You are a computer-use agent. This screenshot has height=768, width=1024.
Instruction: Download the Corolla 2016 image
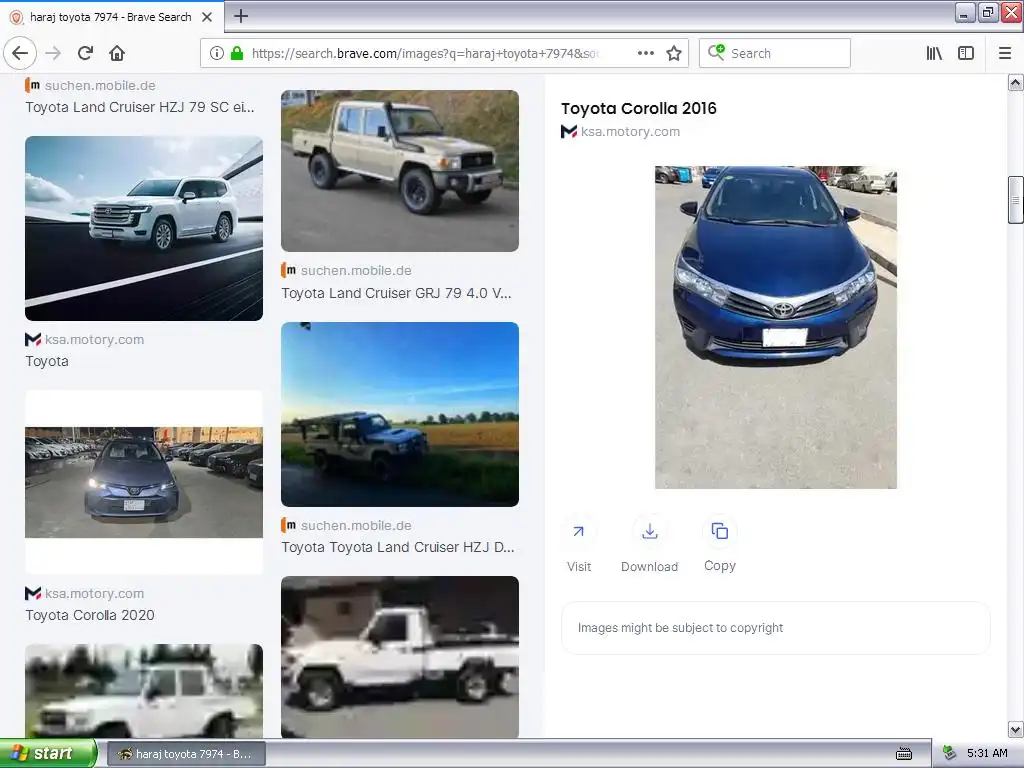point(649,532)
